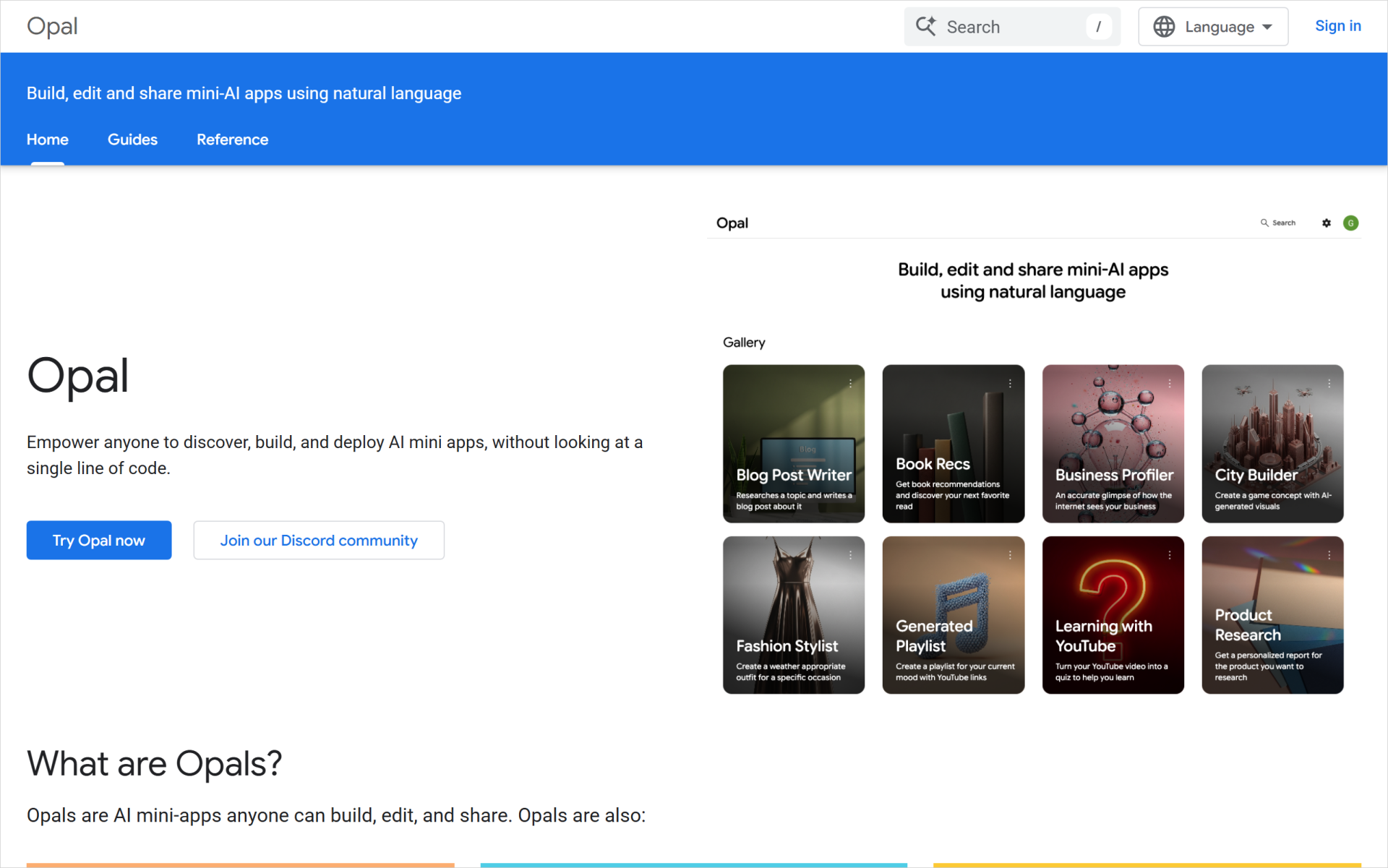Click the blue banner tagline text

pos(244,93)
